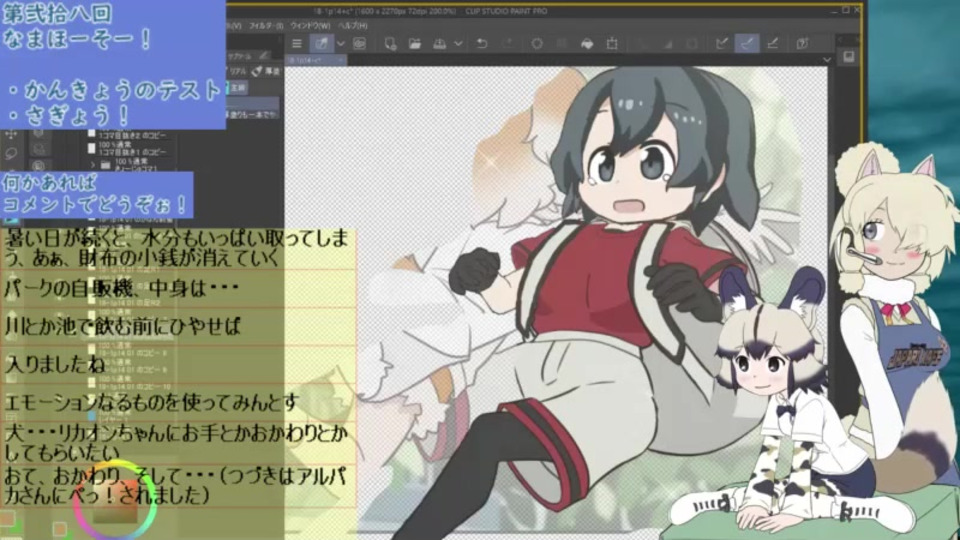Click Clear Outside Selection icon
Viewport: 960px width, 540px height.
[x=561, y=43]
